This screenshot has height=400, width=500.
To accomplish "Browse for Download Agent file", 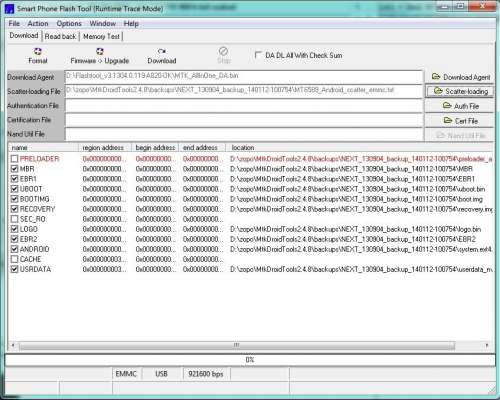I will click(x=460, y=77).
